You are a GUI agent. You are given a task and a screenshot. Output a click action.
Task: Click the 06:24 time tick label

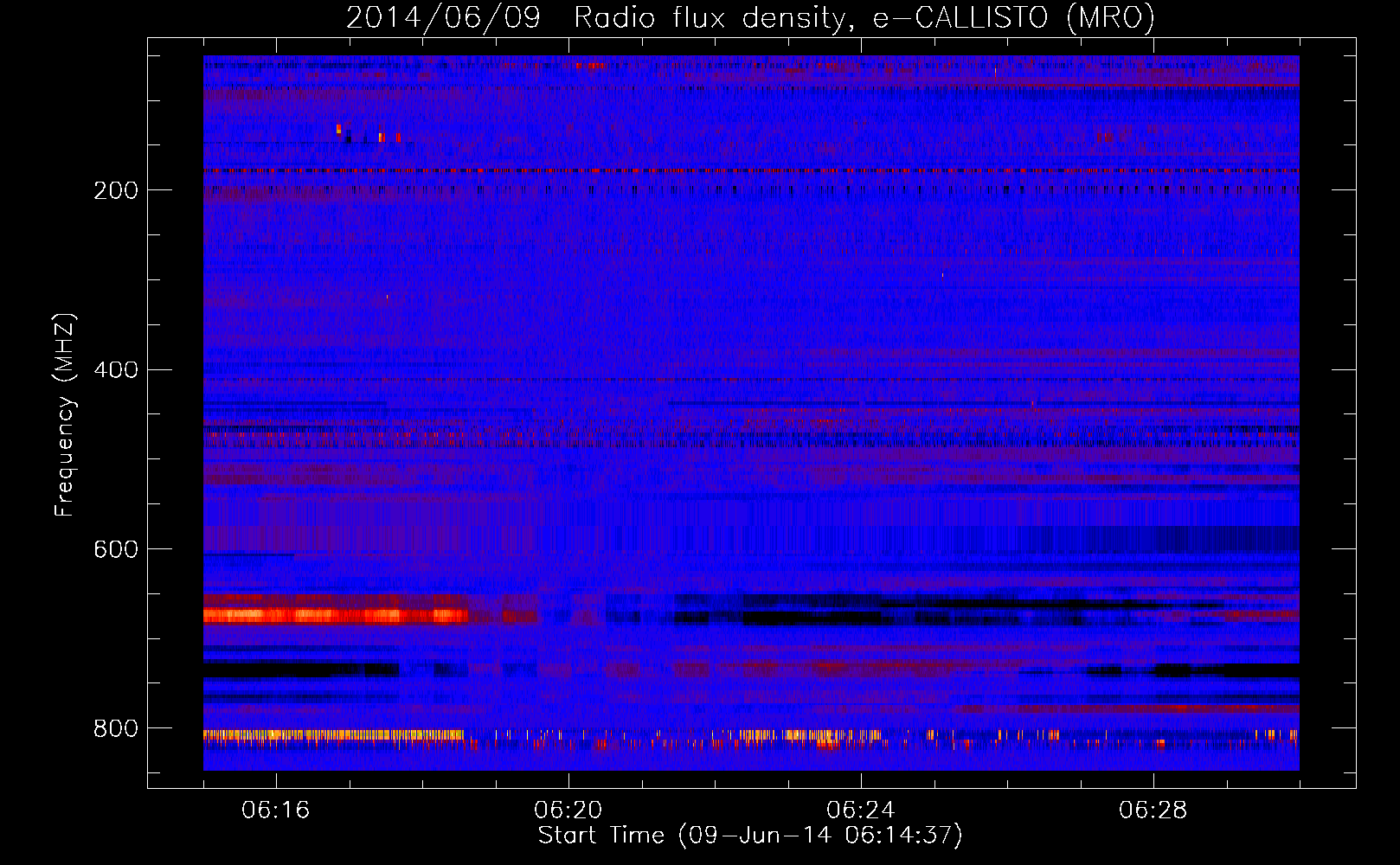tap(861, 811)
